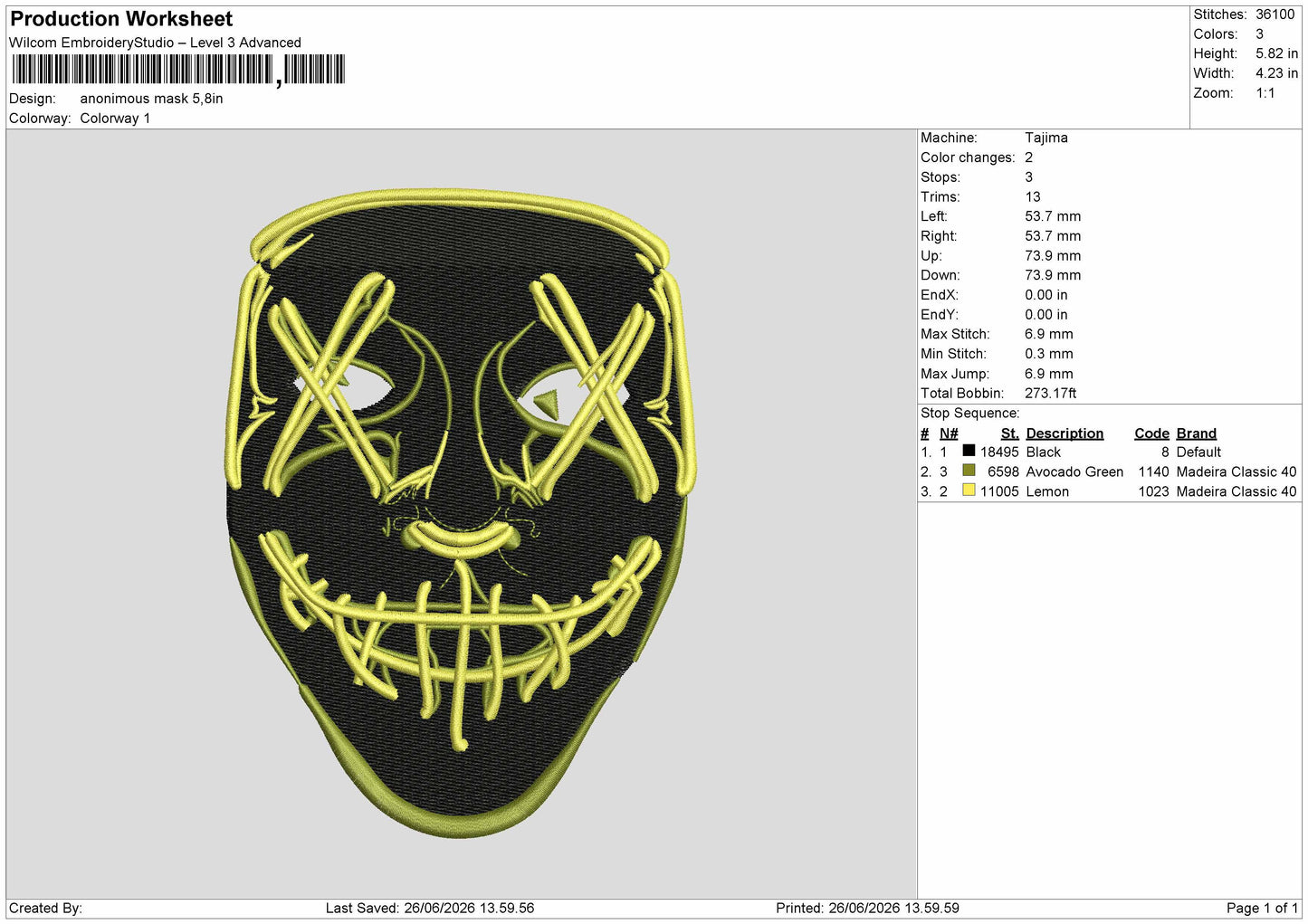The height and width of the screenshot is (924, 1308).
Task: Click the 'Page 1 of 1' indicator
Action: click(1262, 908)
